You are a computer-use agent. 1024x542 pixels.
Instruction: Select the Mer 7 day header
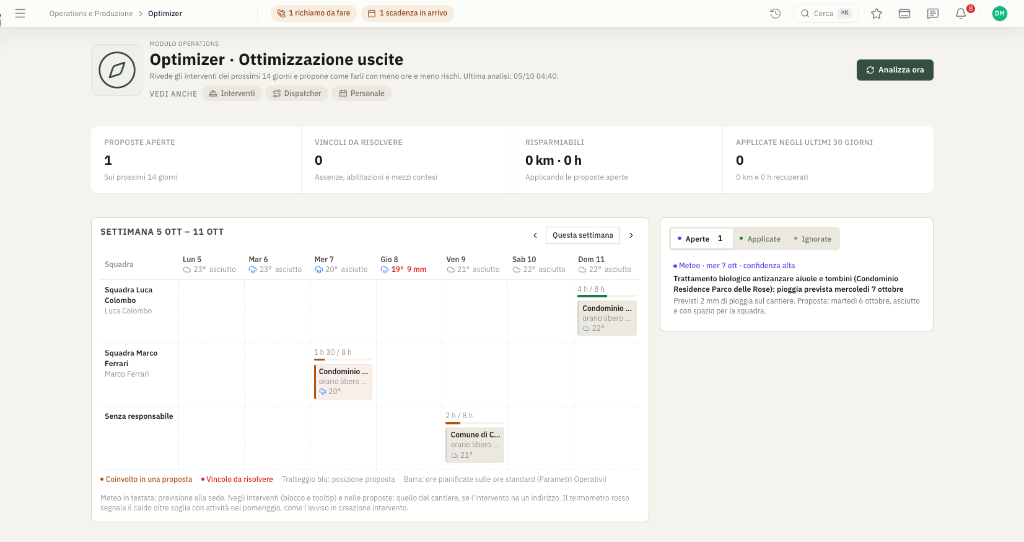tap(342, 264)
